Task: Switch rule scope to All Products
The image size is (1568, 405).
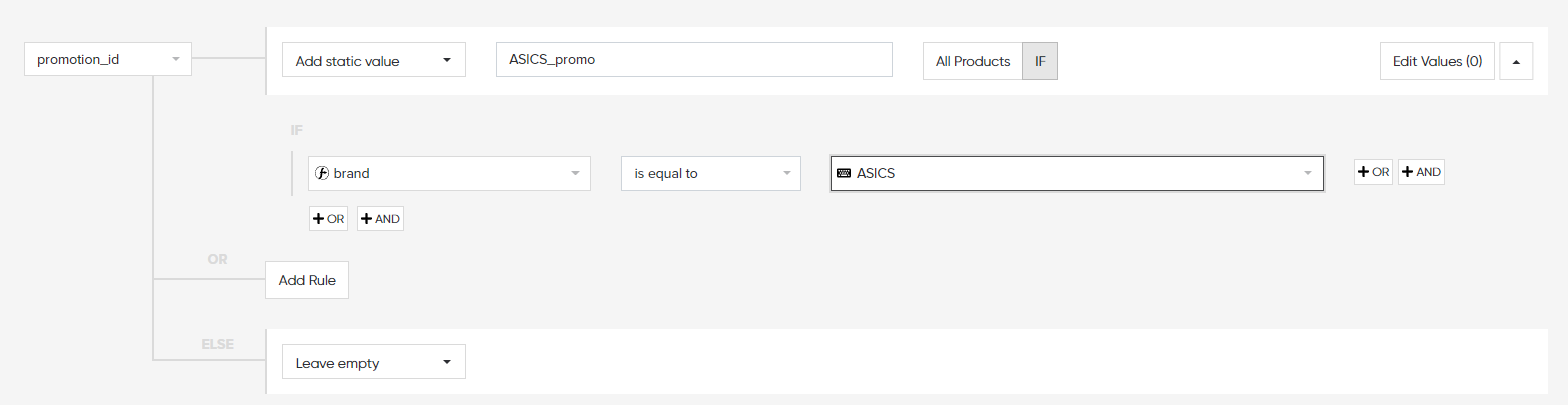Action: [x=972, y=61]
